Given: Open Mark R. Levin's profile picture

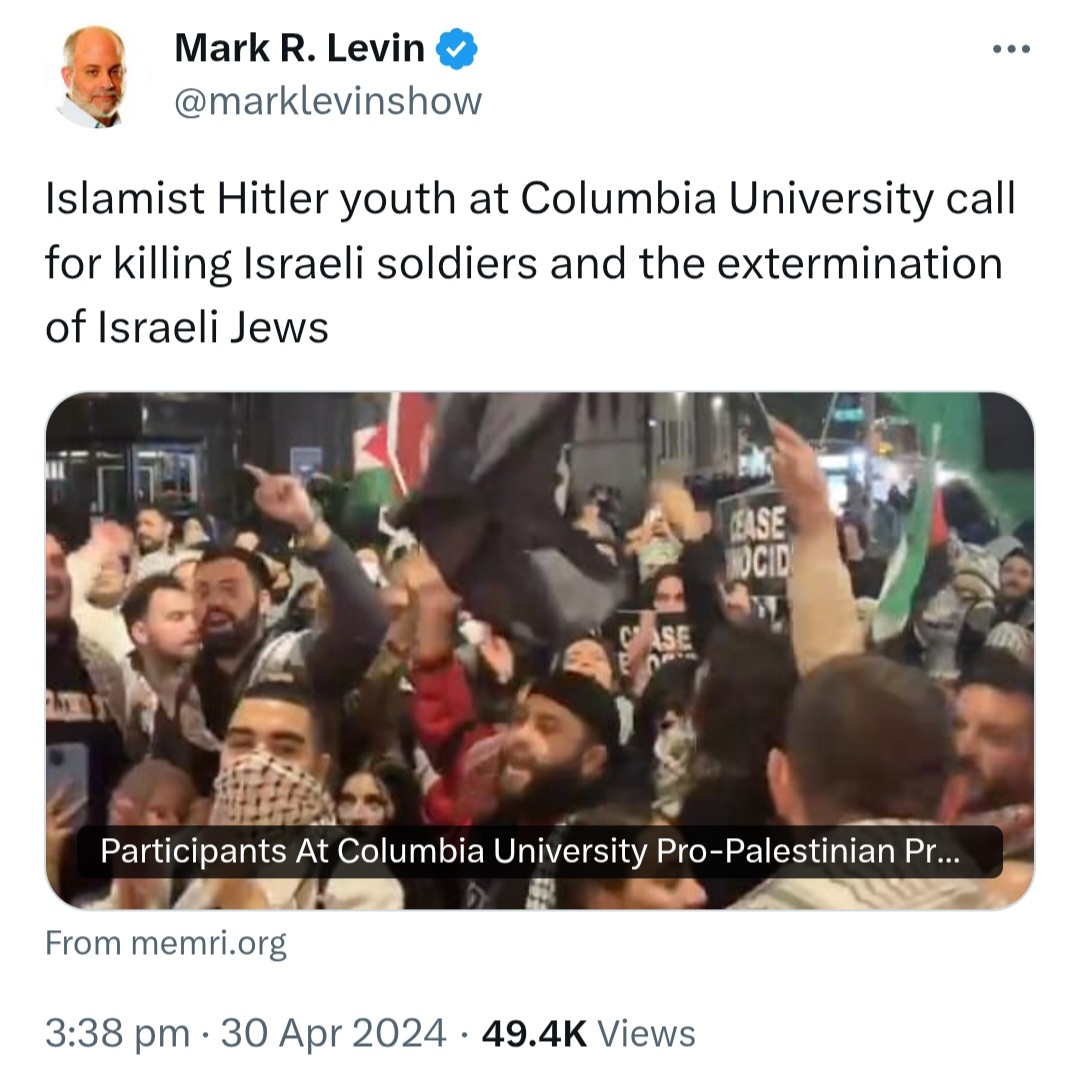Looking at the screenshot, I should (94, 76).
